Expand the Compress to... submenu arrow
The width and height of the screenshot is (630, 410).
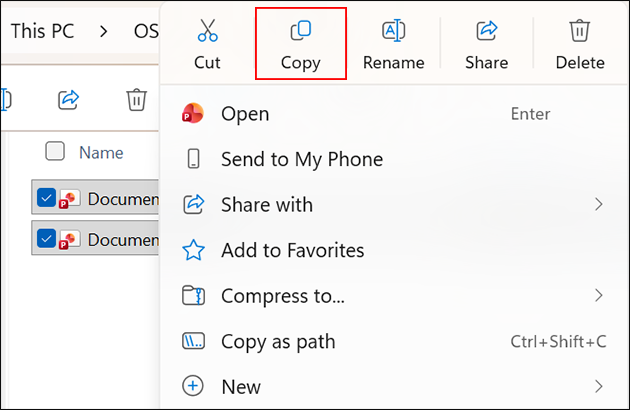click(x=598, y=295)
